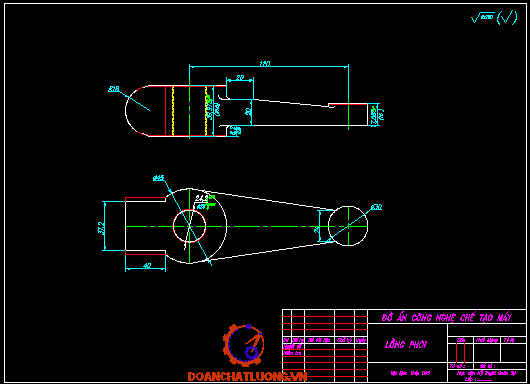
Task: Select the orange gear logo
Action: 244,345
